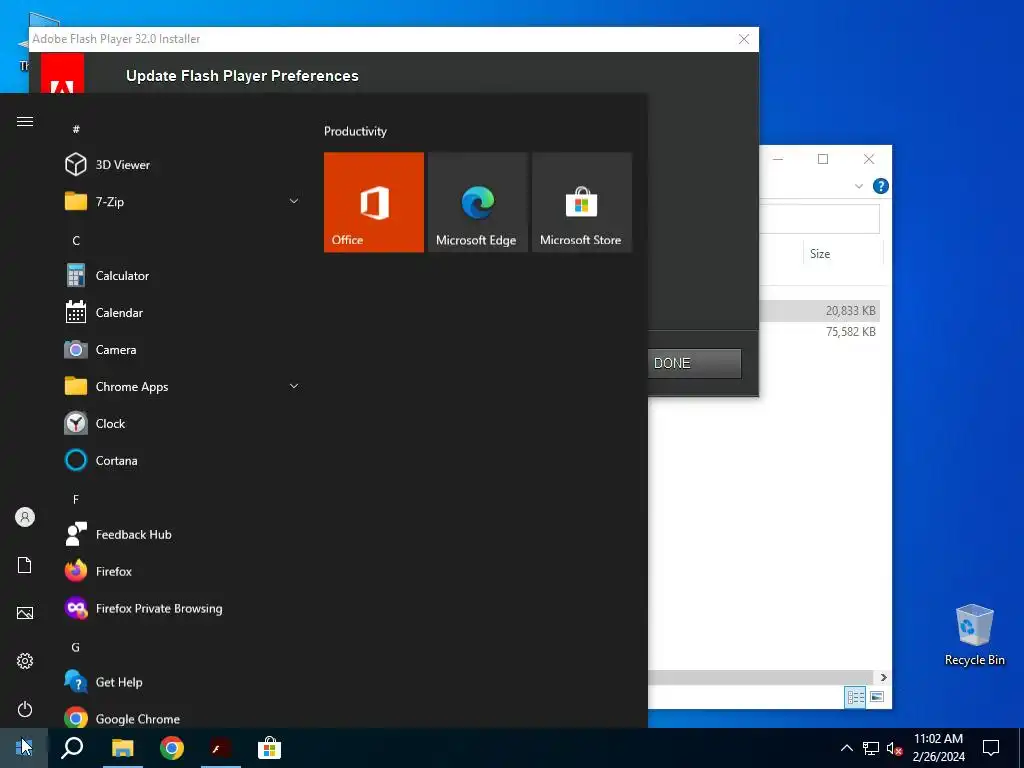Viewport: 1024px width, 768px height.
Task: Expand the Chrome Apps folder
Action: [294, 386]
